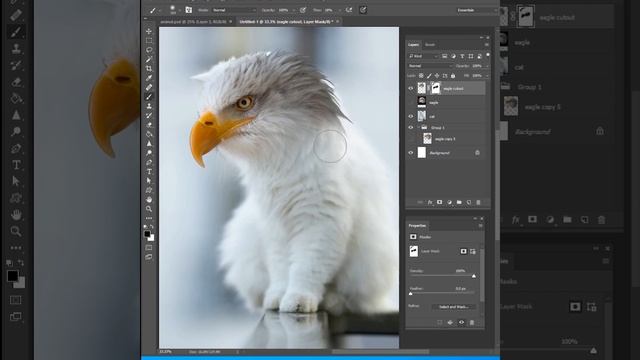640x360 pixels.
Task: Click foreground color swatch in main toolbar
Action: 147,234
